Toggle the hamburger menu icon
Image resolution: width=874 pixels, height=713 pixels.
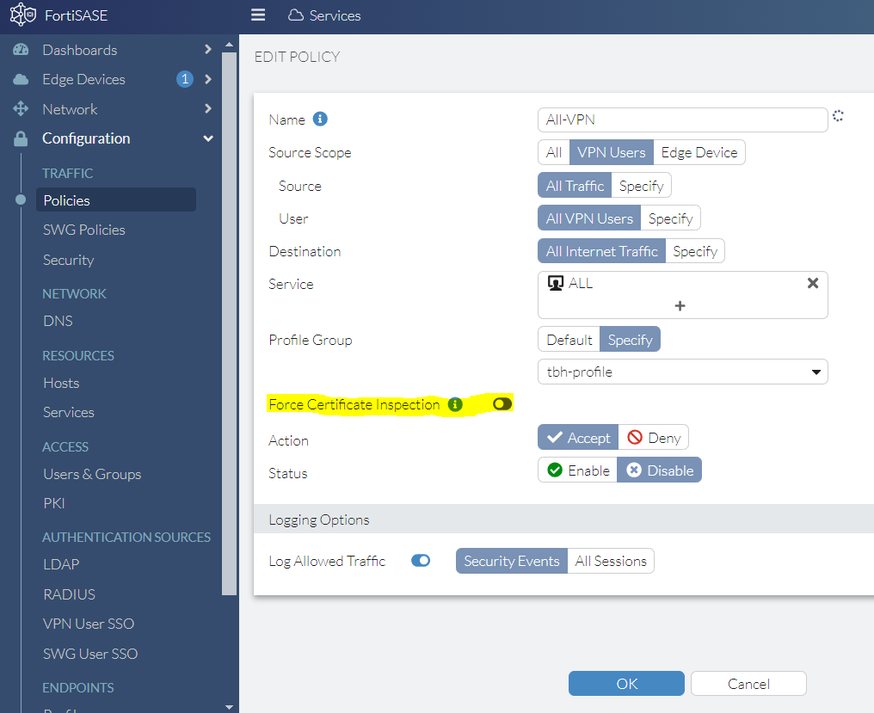258,14
